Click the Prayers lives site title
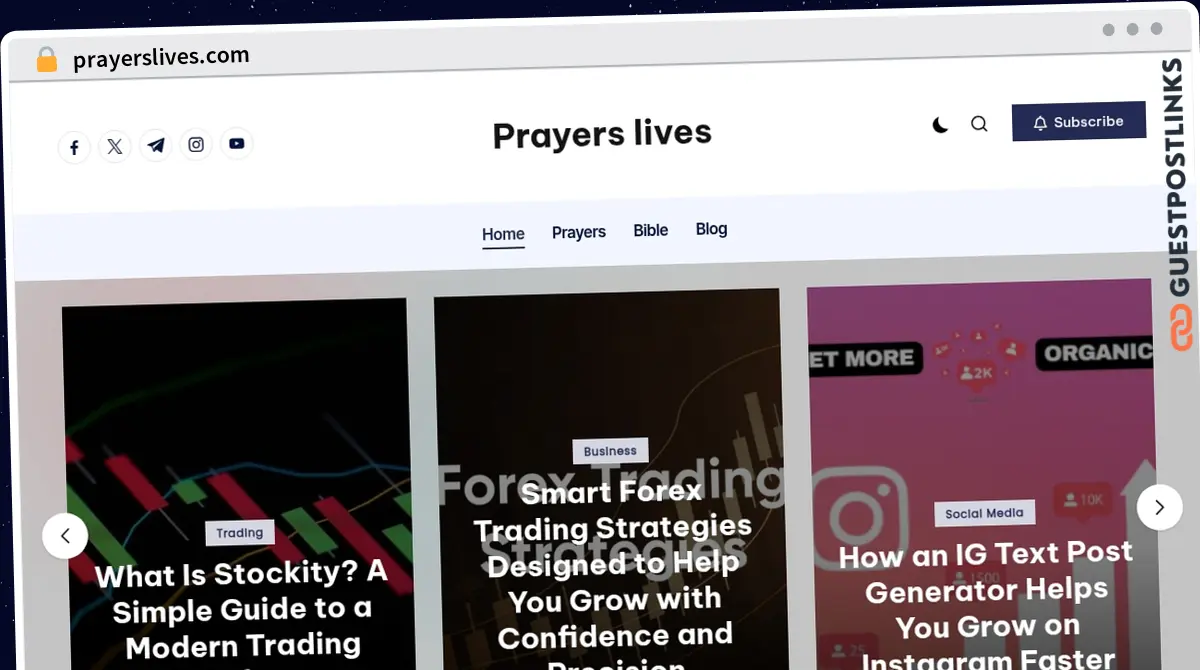The image size is (1200, 670). tap(602, 134)
